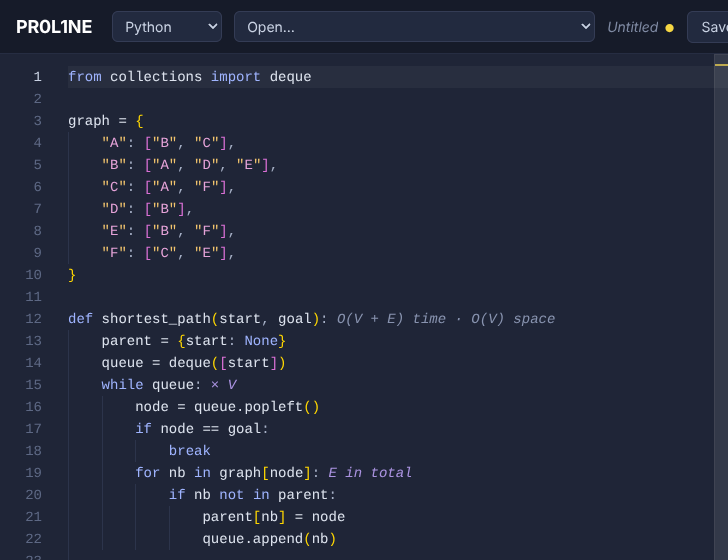Screen dimensions: 728x560
Task: Click the "C" key string on line 6
Action: [114, 187]
